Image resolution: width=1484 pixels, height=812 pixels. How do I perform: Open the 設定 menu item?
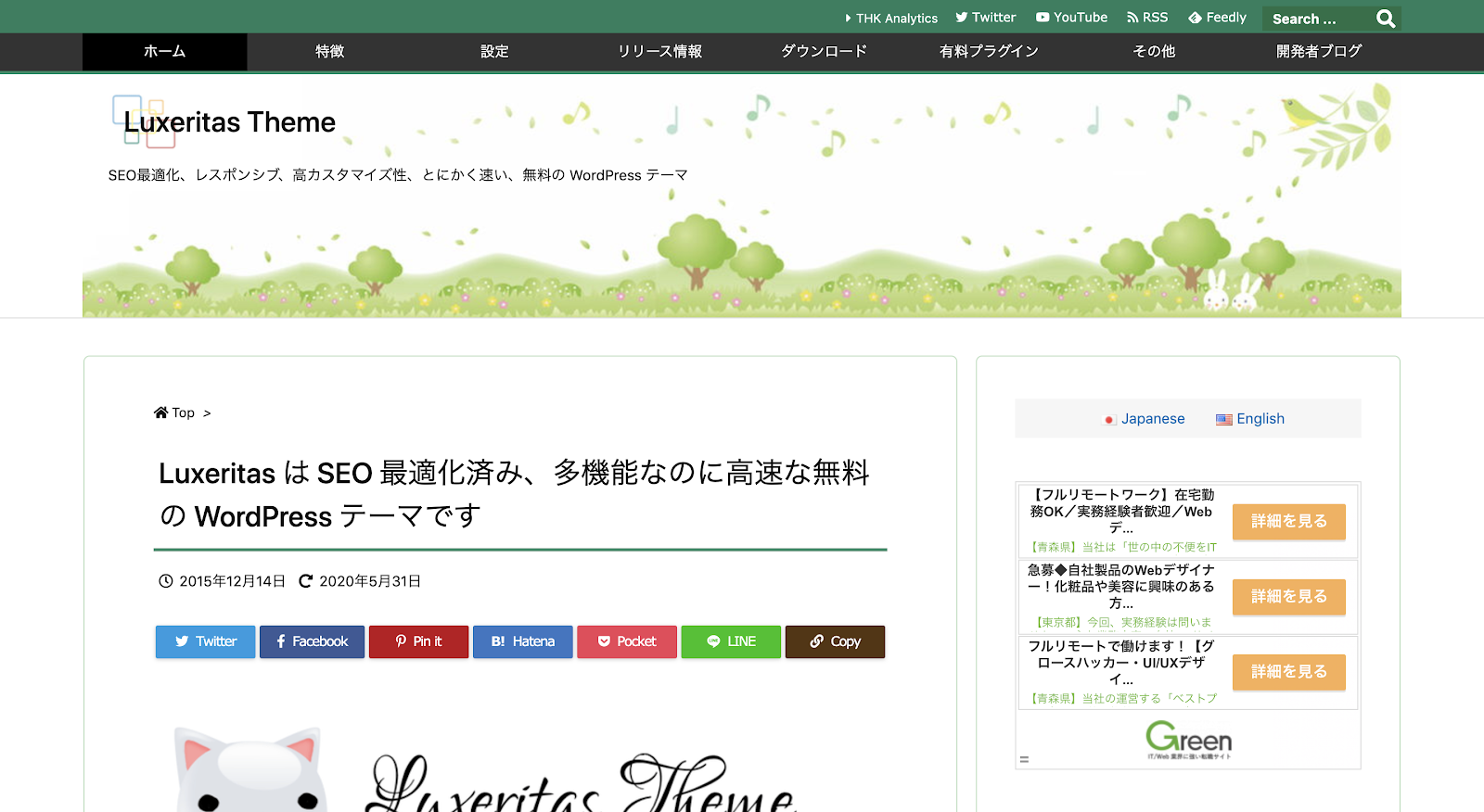[494, 52]
